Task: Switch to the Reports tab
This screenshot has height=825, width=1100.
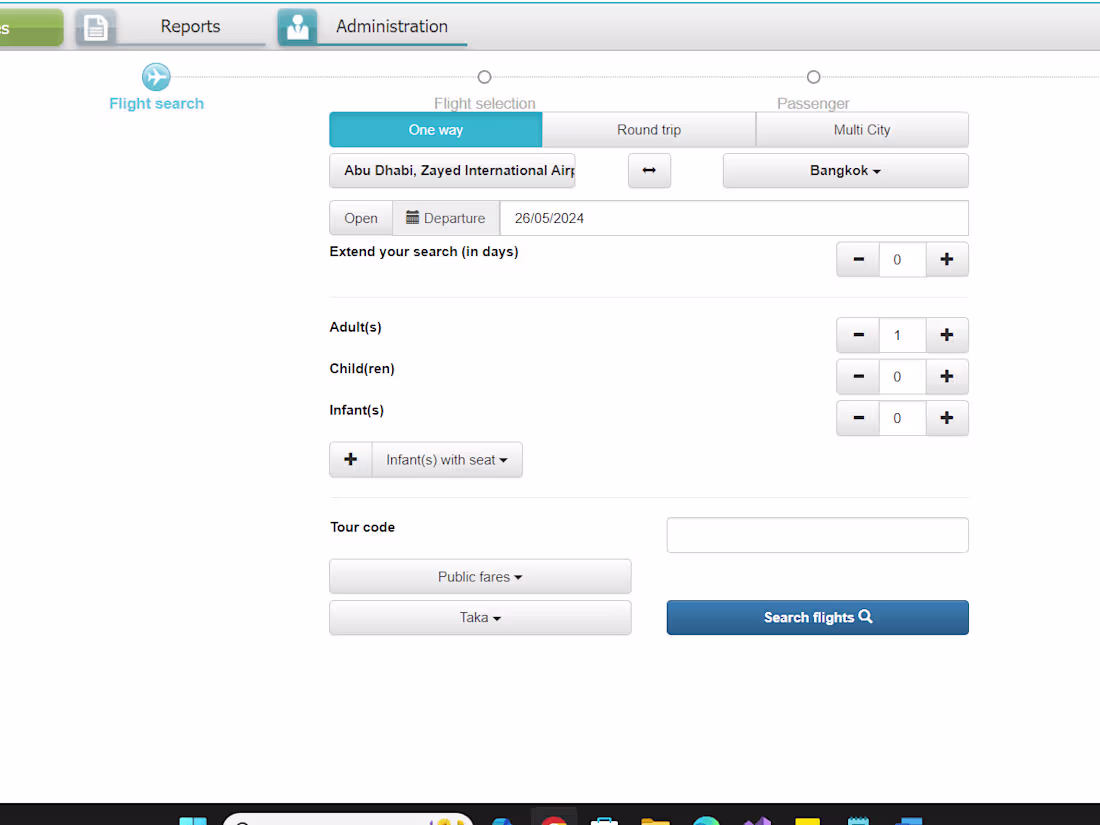Action: (190, 26)
